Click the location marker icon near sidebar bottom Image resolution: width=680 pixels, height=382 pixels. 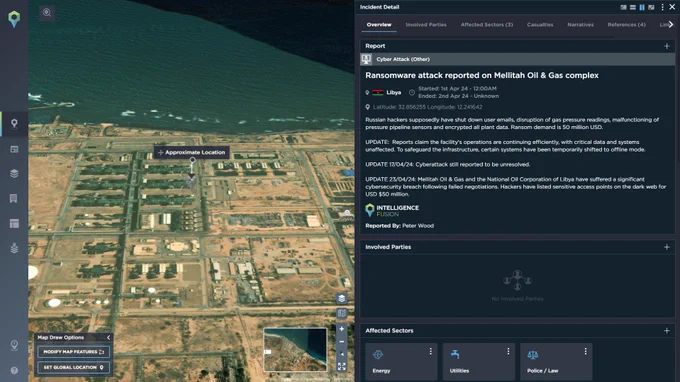click(14, 345)
